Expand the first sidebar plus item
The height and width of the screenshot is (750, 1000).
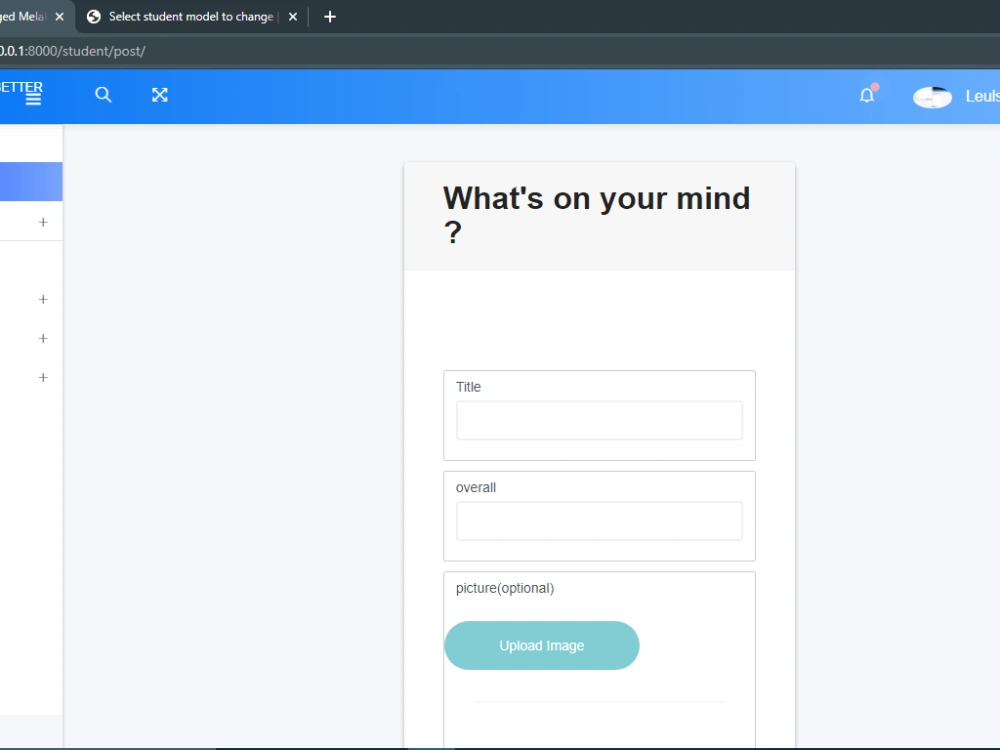coord(43,222)
